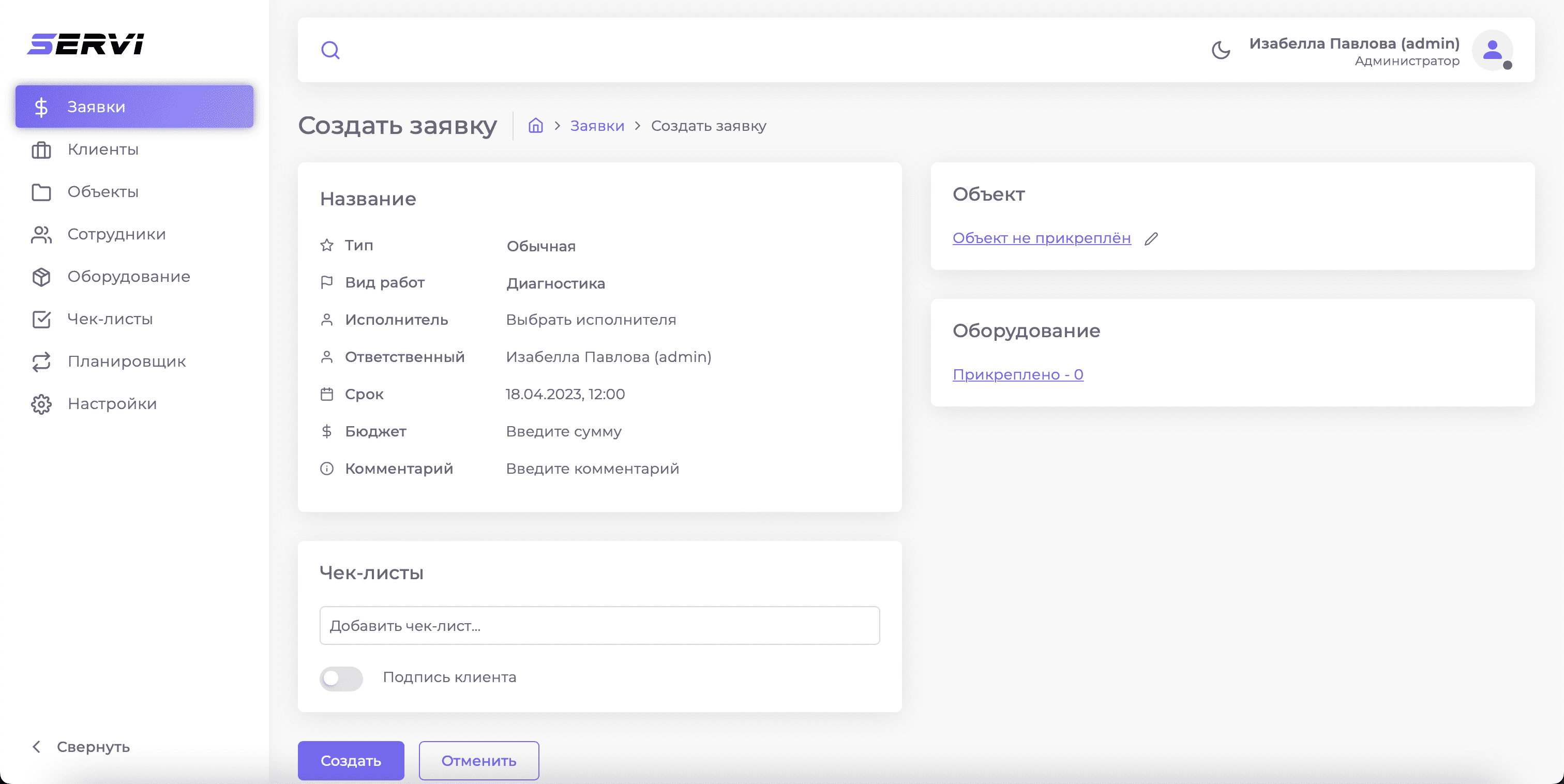
Task: Open Клиенты section in sidebar
Action: tap(102, 149)
